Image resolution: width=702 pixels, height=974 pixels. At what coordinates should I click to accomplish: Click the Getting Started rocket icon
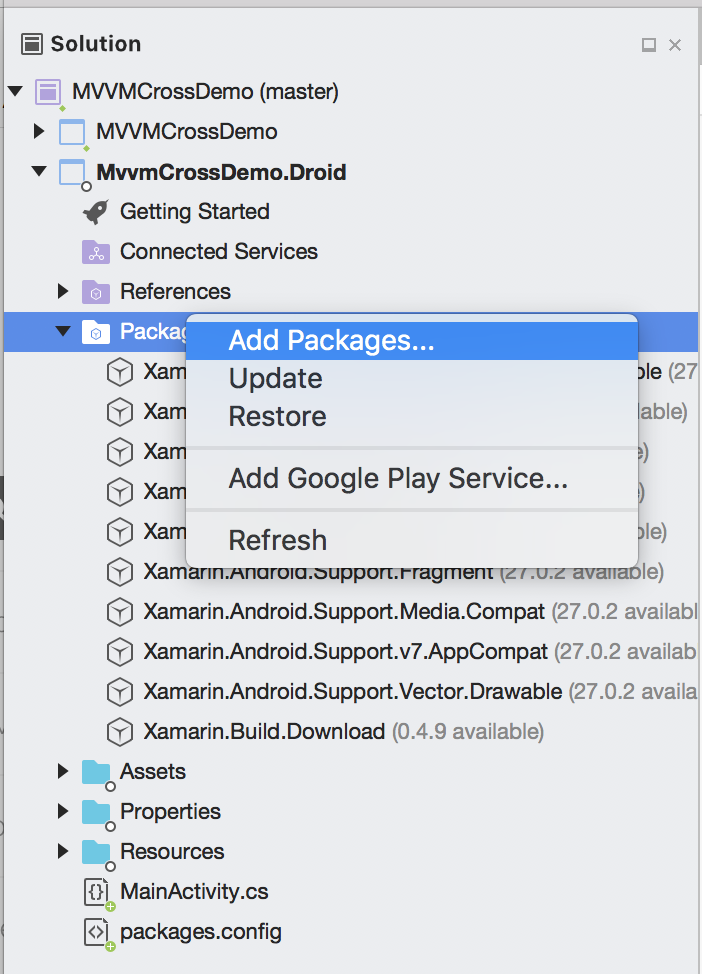pos(95,212)
